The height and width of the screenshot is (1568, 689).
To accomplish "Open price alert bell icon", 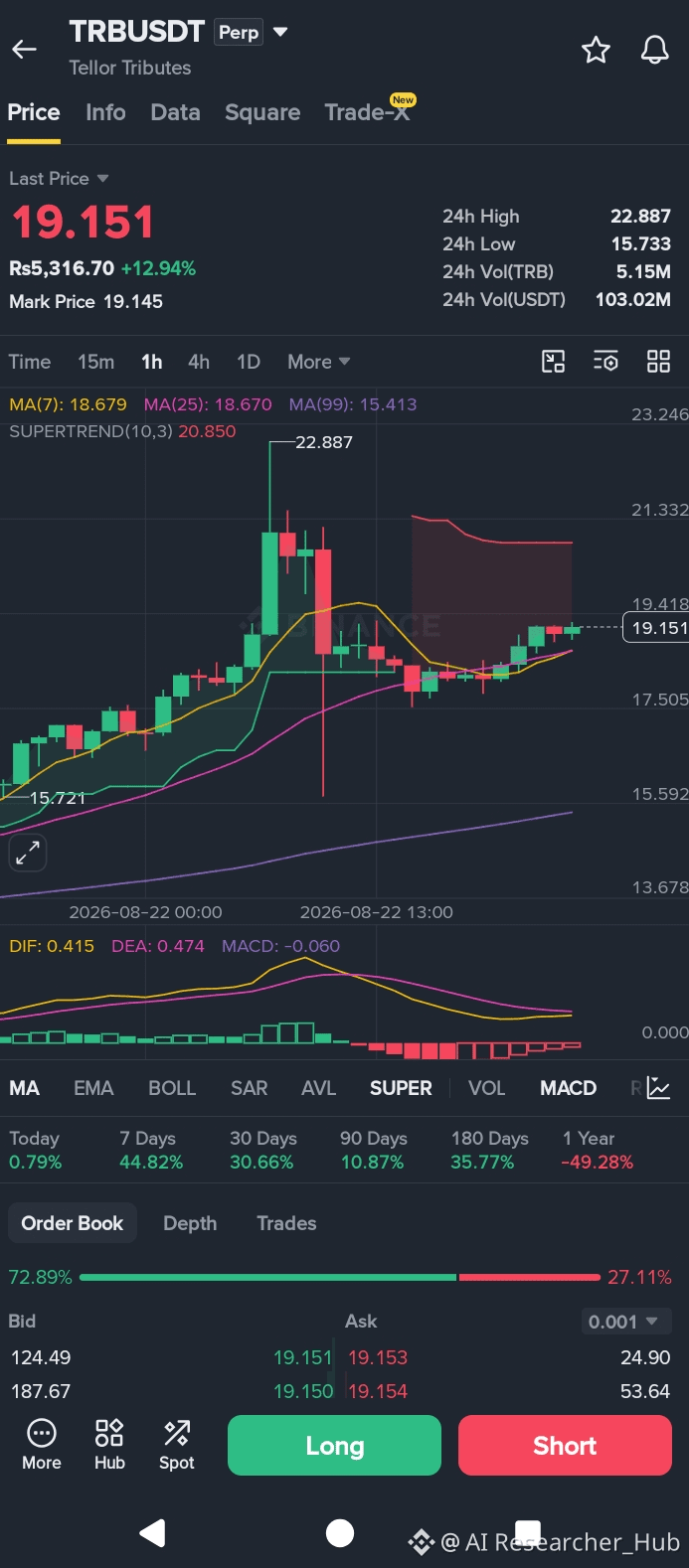I will [654, 50].
